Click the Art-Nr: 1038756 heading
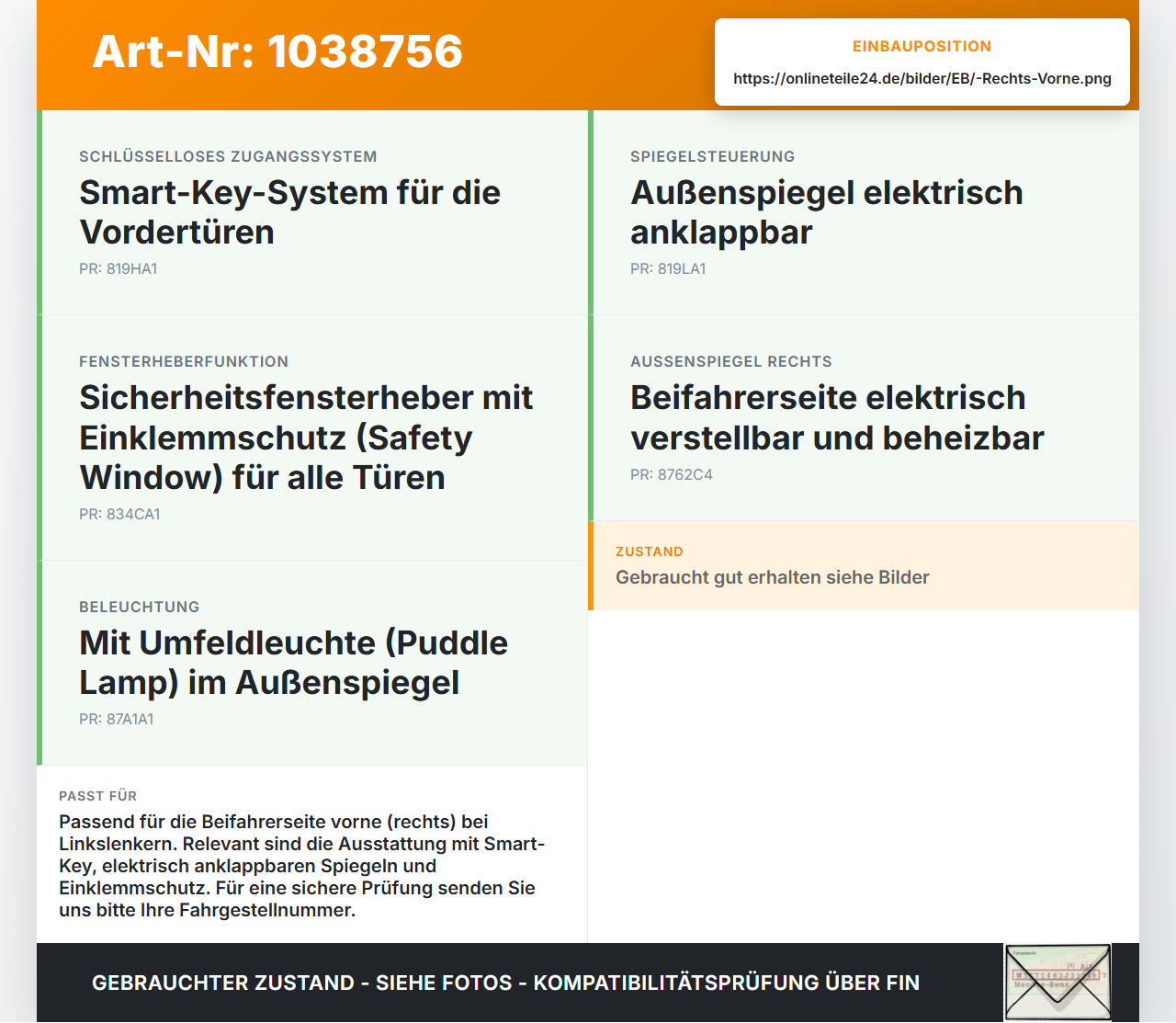The image size is (1176, 1023). pyautogui.click(x=277, y=51)
